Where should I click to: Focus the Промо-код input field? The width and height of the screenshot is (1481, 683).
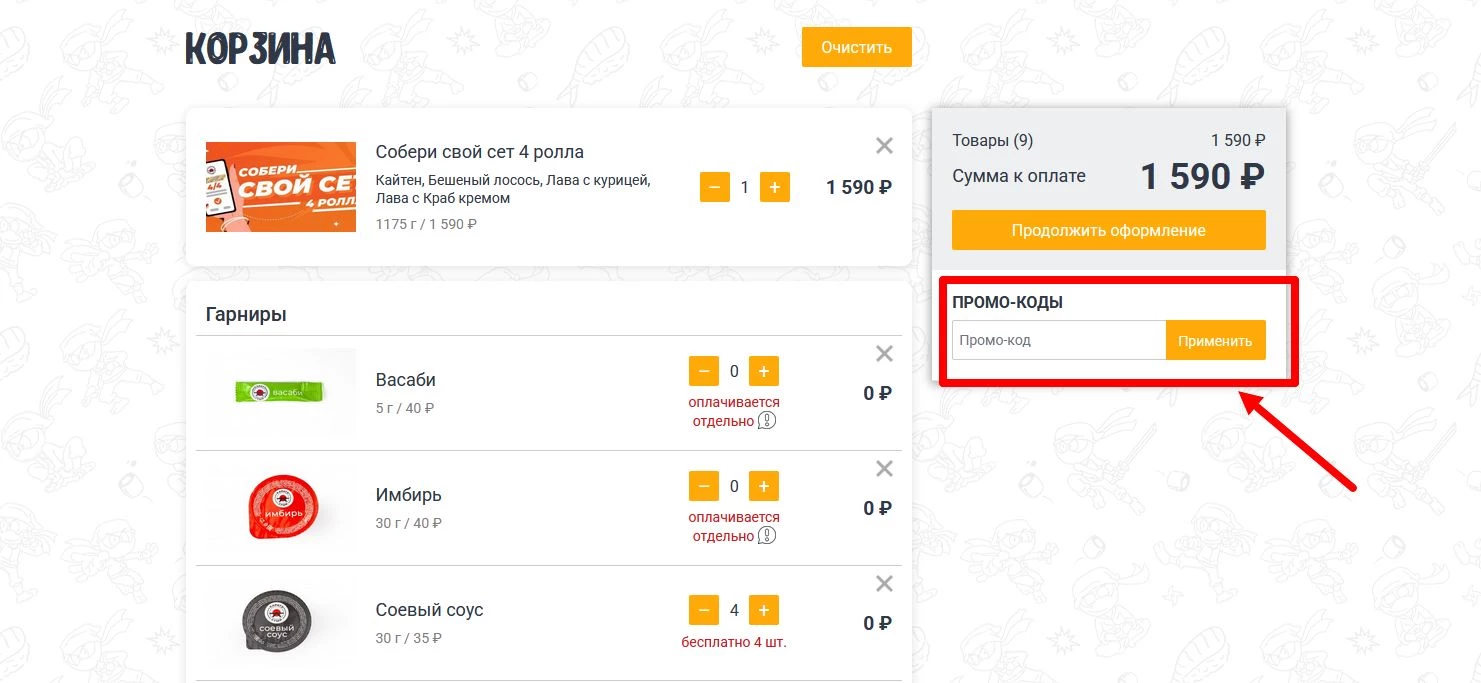pyautogui.click(x=1058, y=340)
